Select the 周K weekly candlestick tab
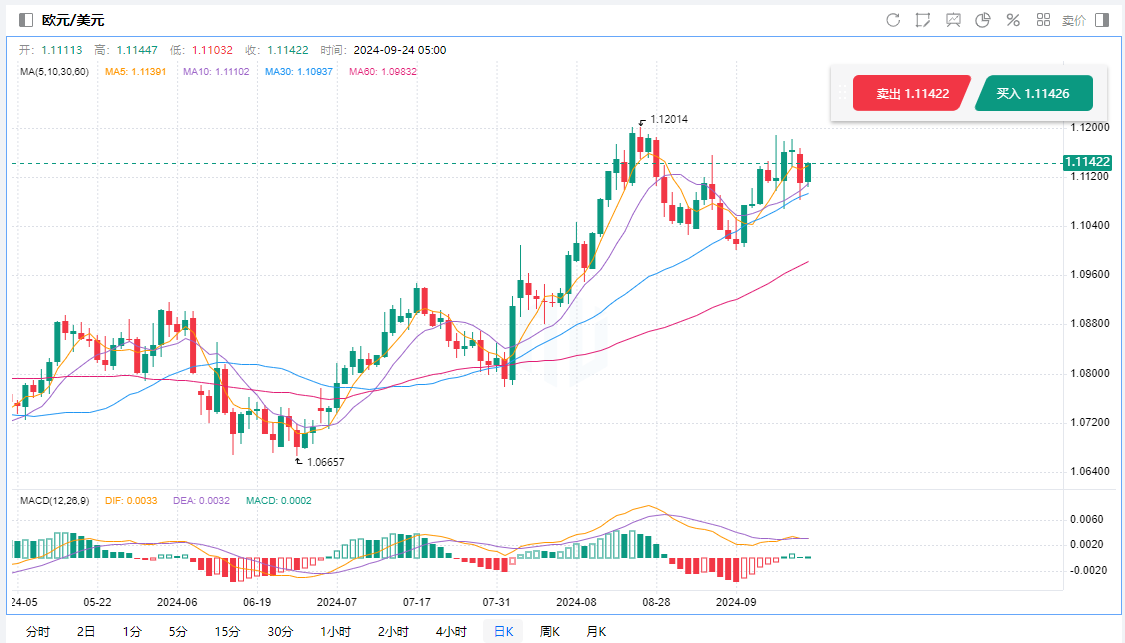The height and width of the screenshot is (643, 1125). click(549, 631)
